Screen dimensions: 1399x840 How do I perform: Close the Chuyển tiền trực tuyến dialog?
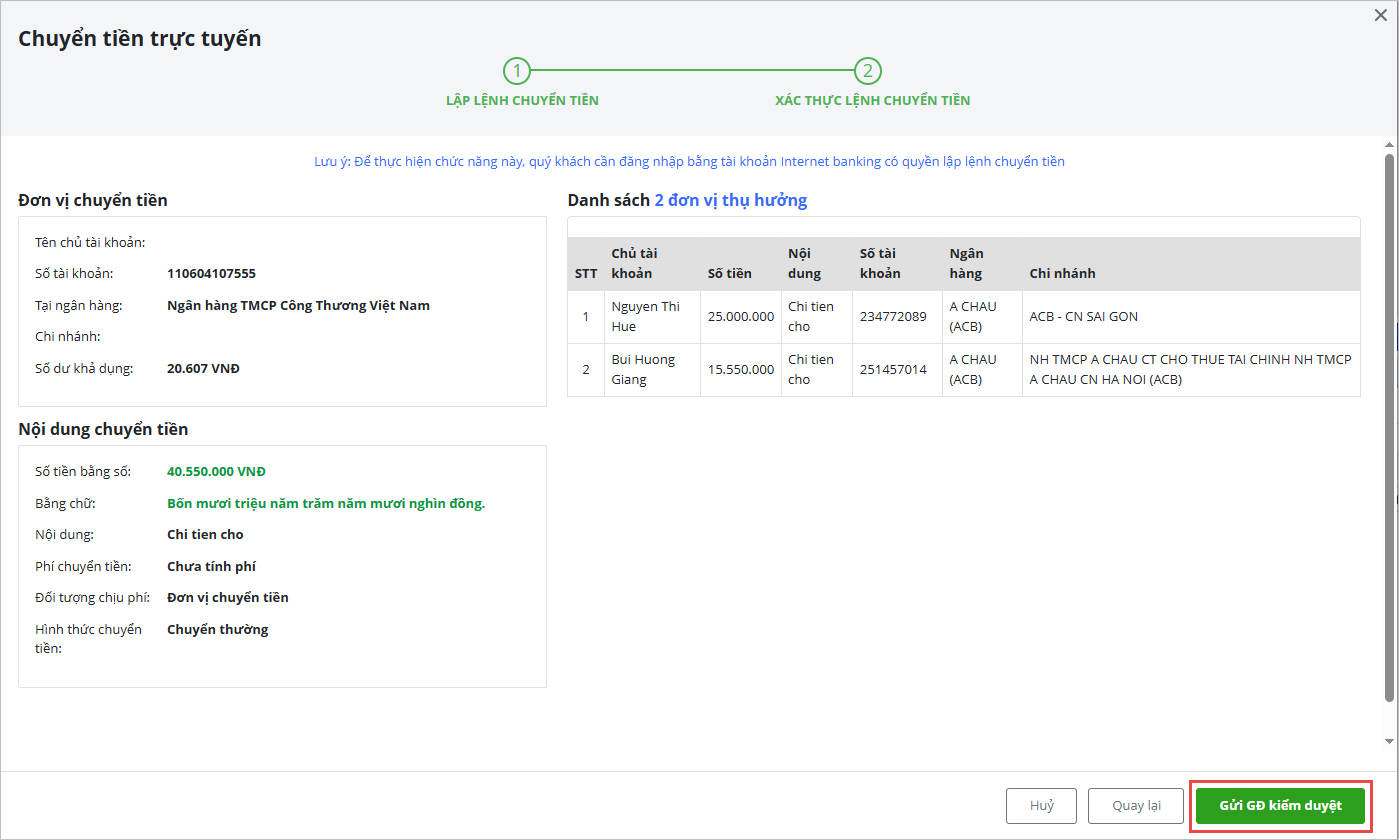(1381, 15)
